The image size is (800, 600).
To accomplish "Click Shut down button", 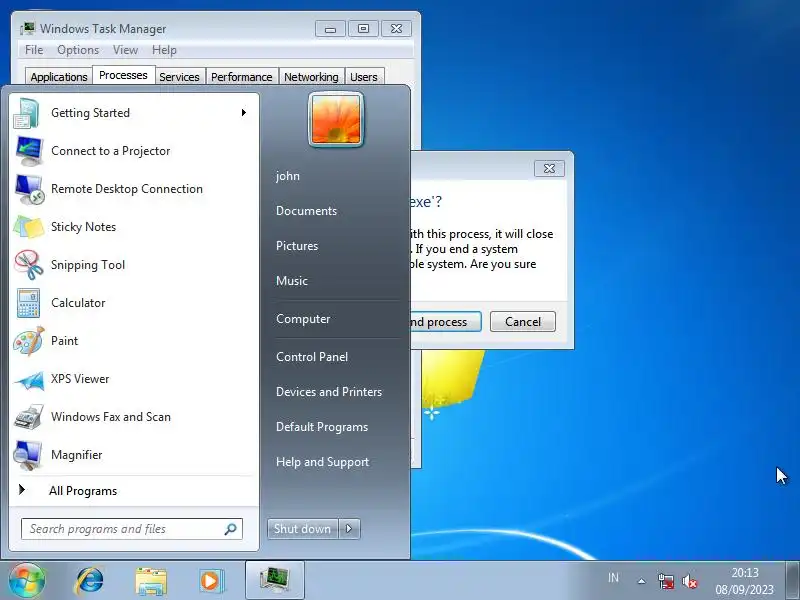I will coord(303,529).
